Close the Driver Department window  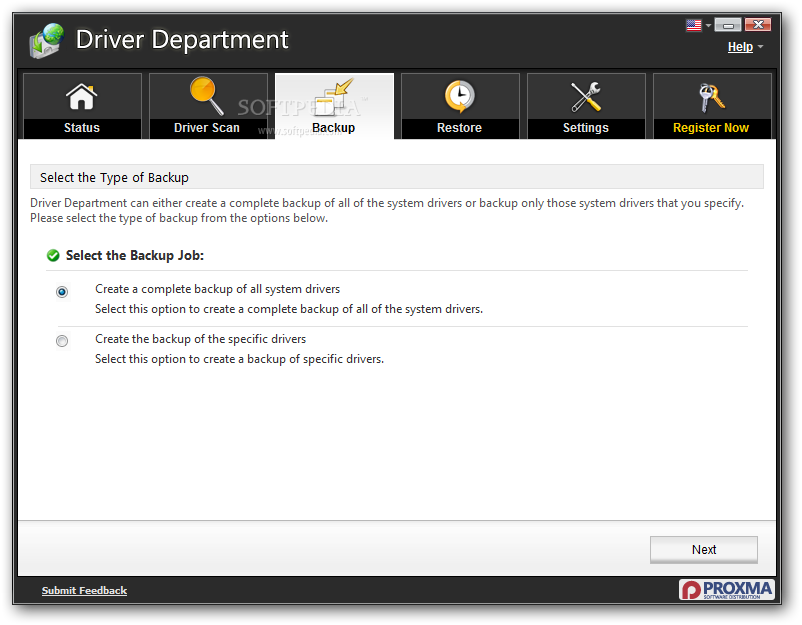pos(758,25)
